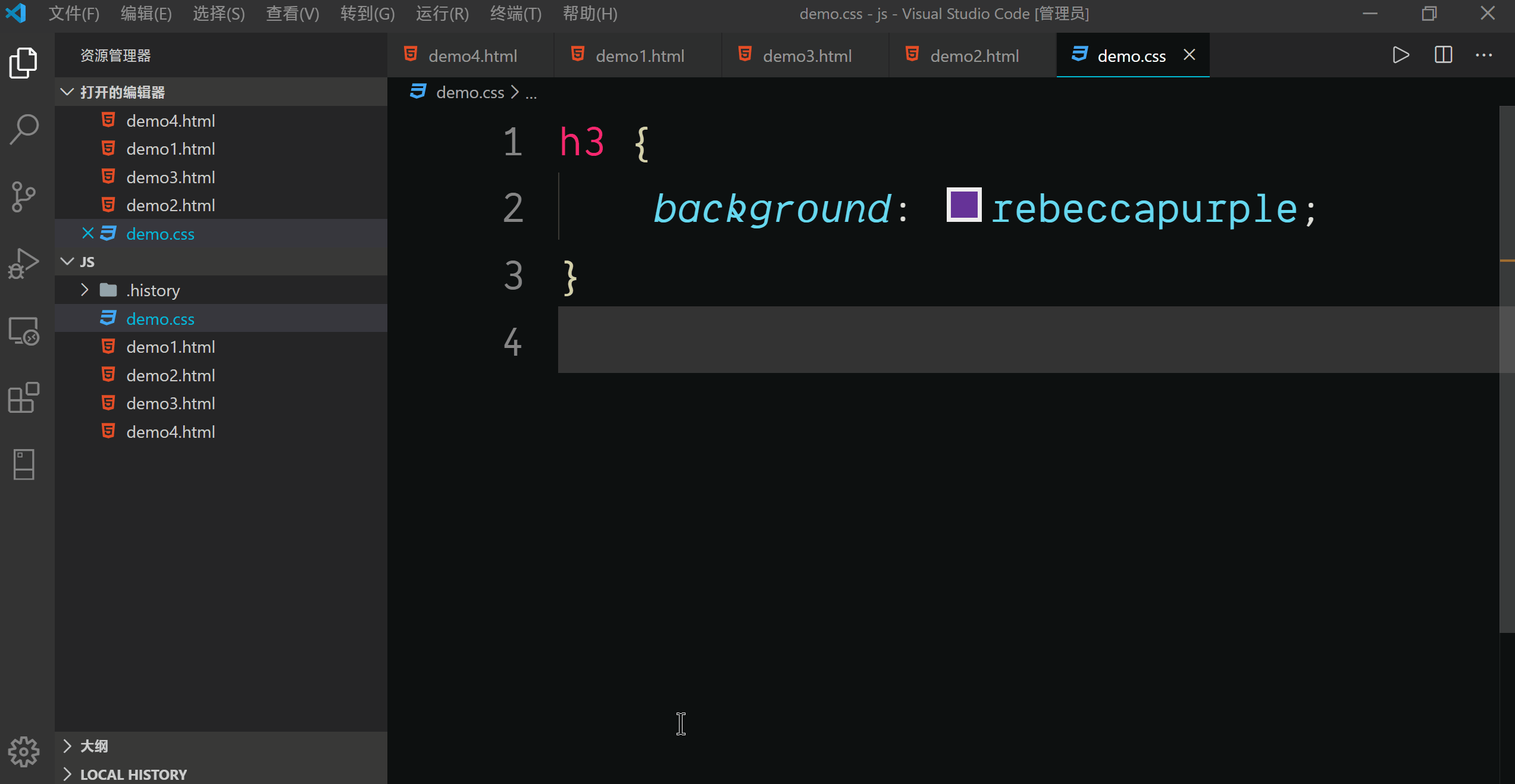
Task: Click demo.css in the breadcrumb
Action: pyautogui.click(x=469, y=93)
